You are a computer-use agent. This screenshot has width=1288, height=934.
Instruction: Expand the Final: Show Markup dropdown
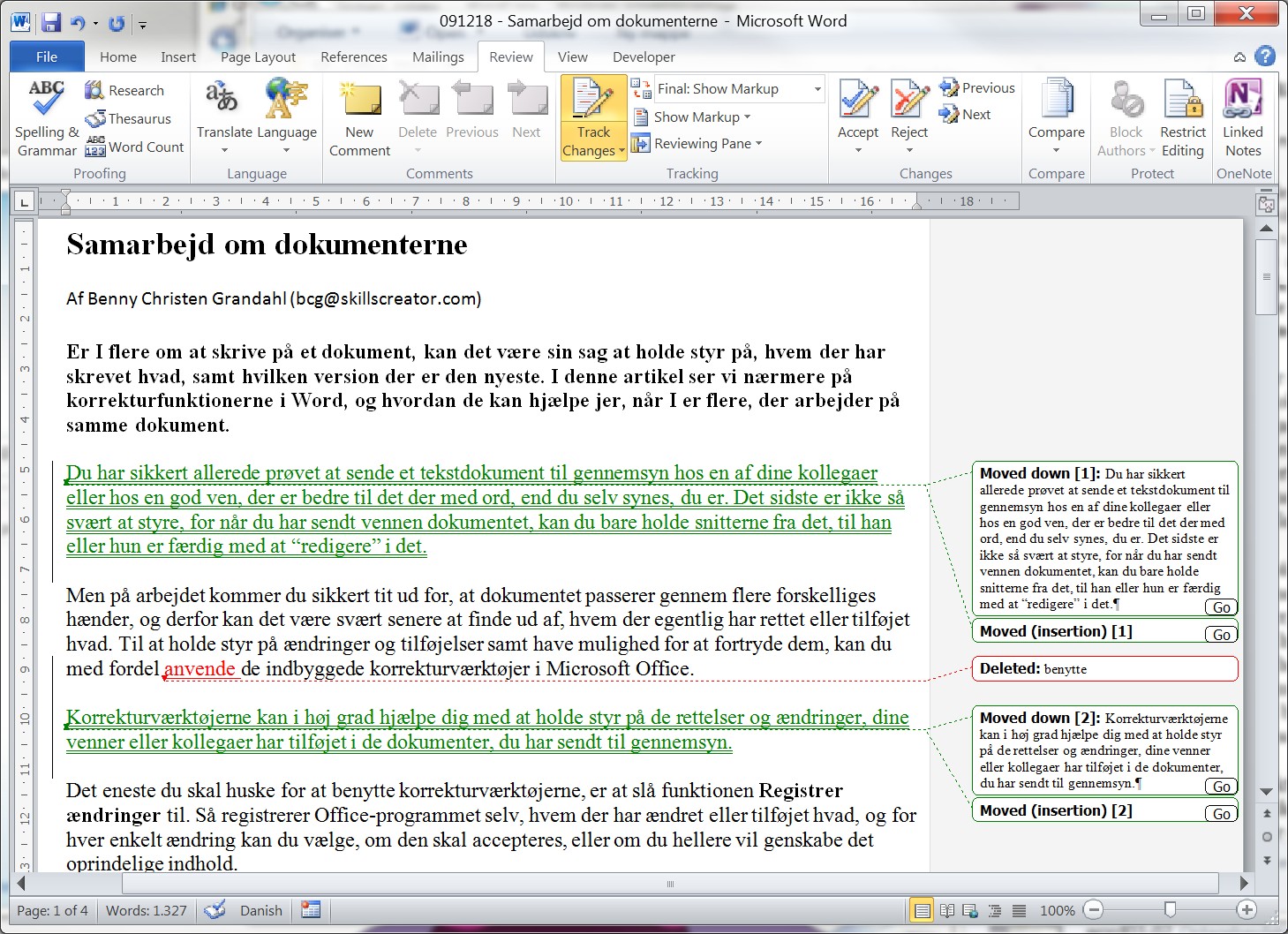pyautogui.click(x=817, y=89)
